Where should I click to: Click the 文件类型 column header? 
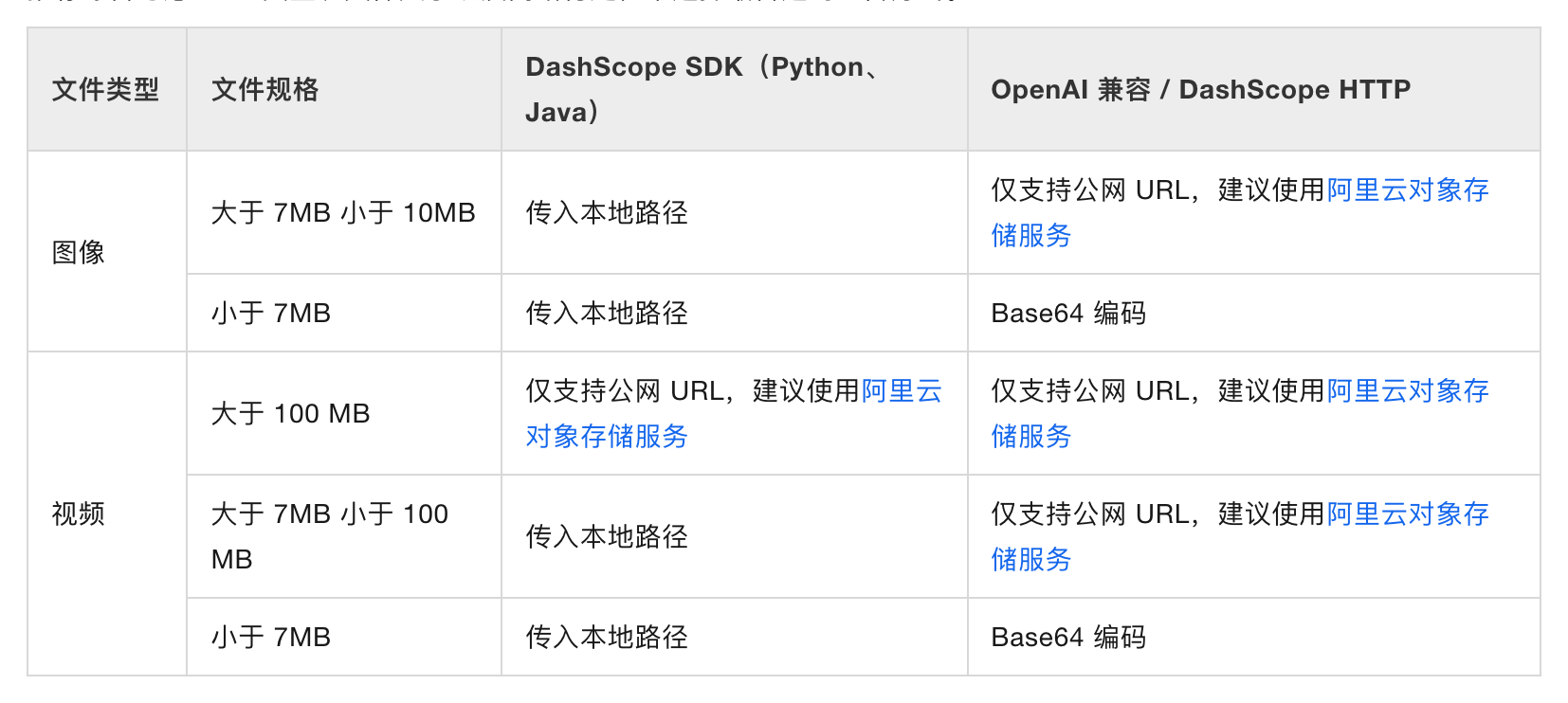(x=105, y=90)
